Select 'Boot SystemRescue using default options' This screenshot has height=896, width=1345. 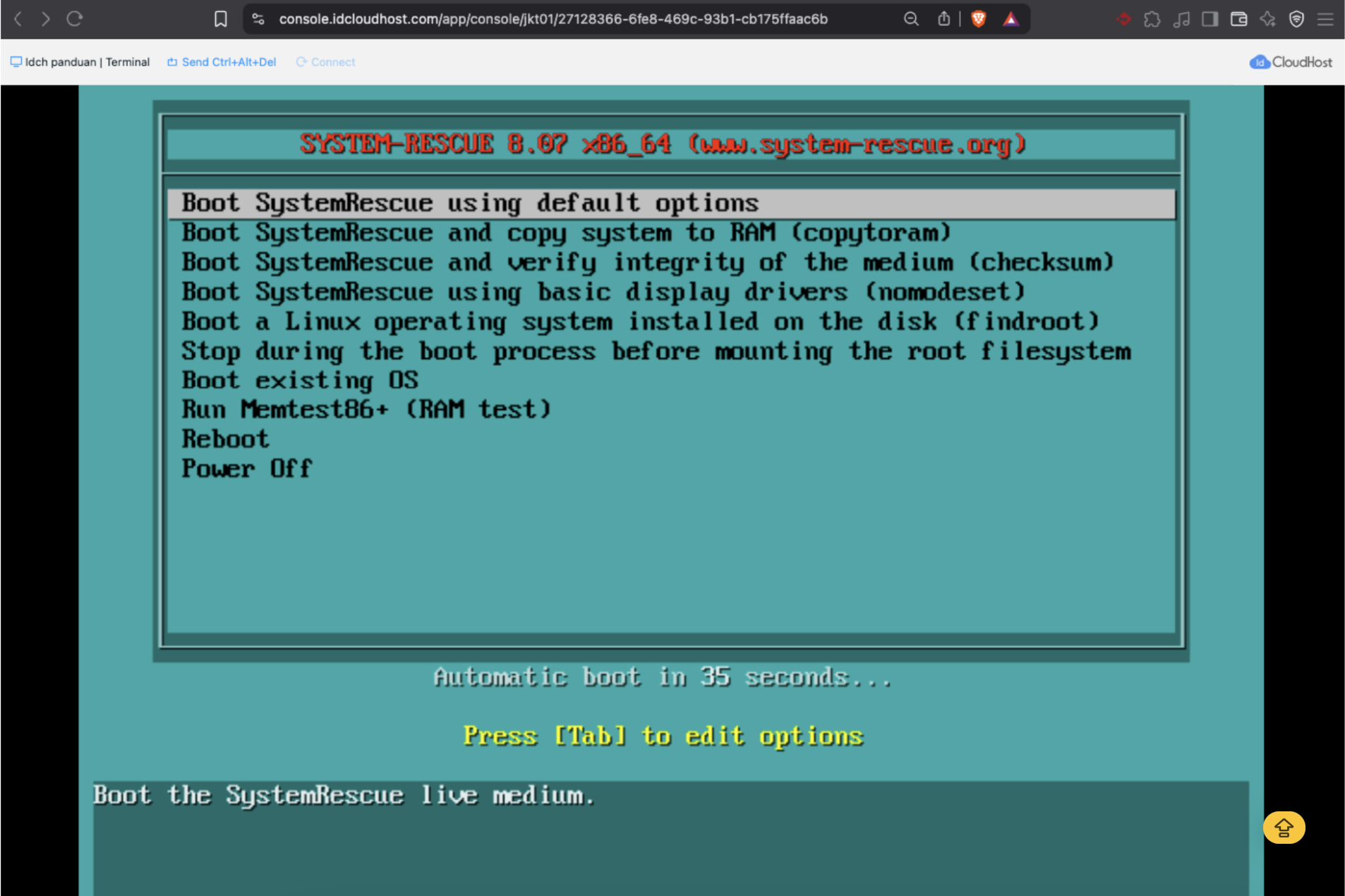[x=672, y=203]
